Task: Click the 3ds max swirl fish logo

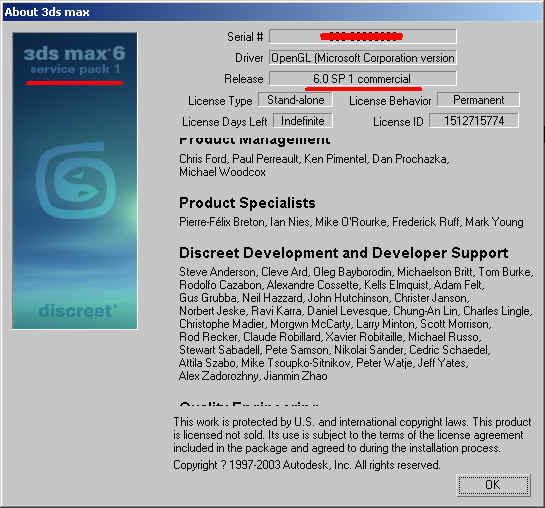Action: 76,180
